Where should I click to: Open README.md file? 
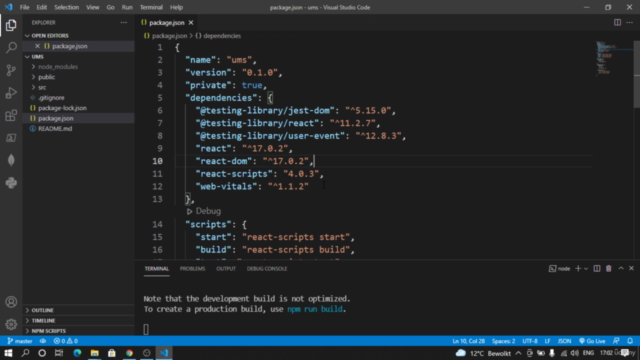click(55, 129)
